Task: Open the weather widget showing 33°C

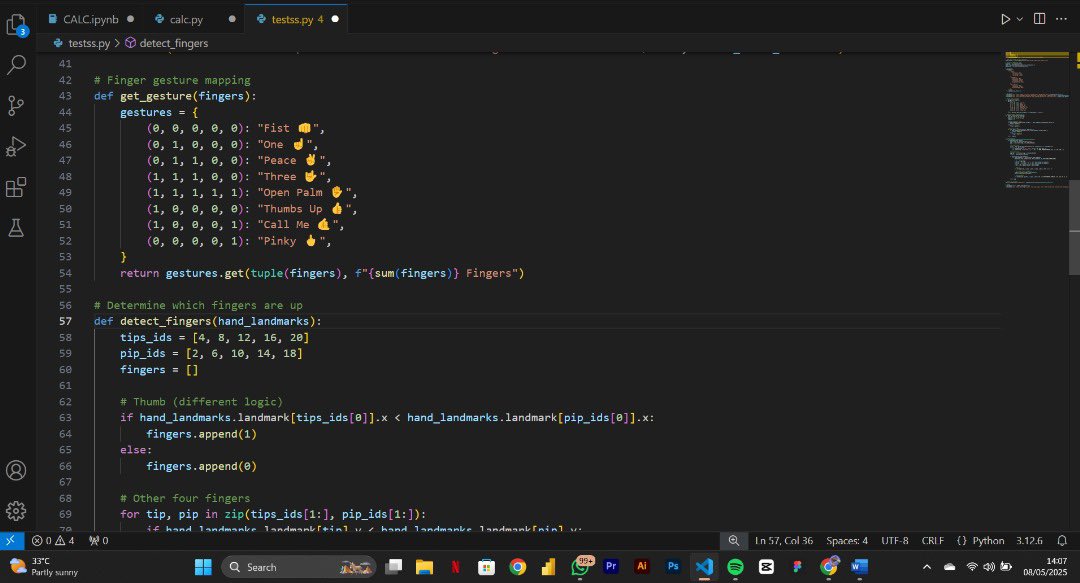Action: (x=45, y=566)
